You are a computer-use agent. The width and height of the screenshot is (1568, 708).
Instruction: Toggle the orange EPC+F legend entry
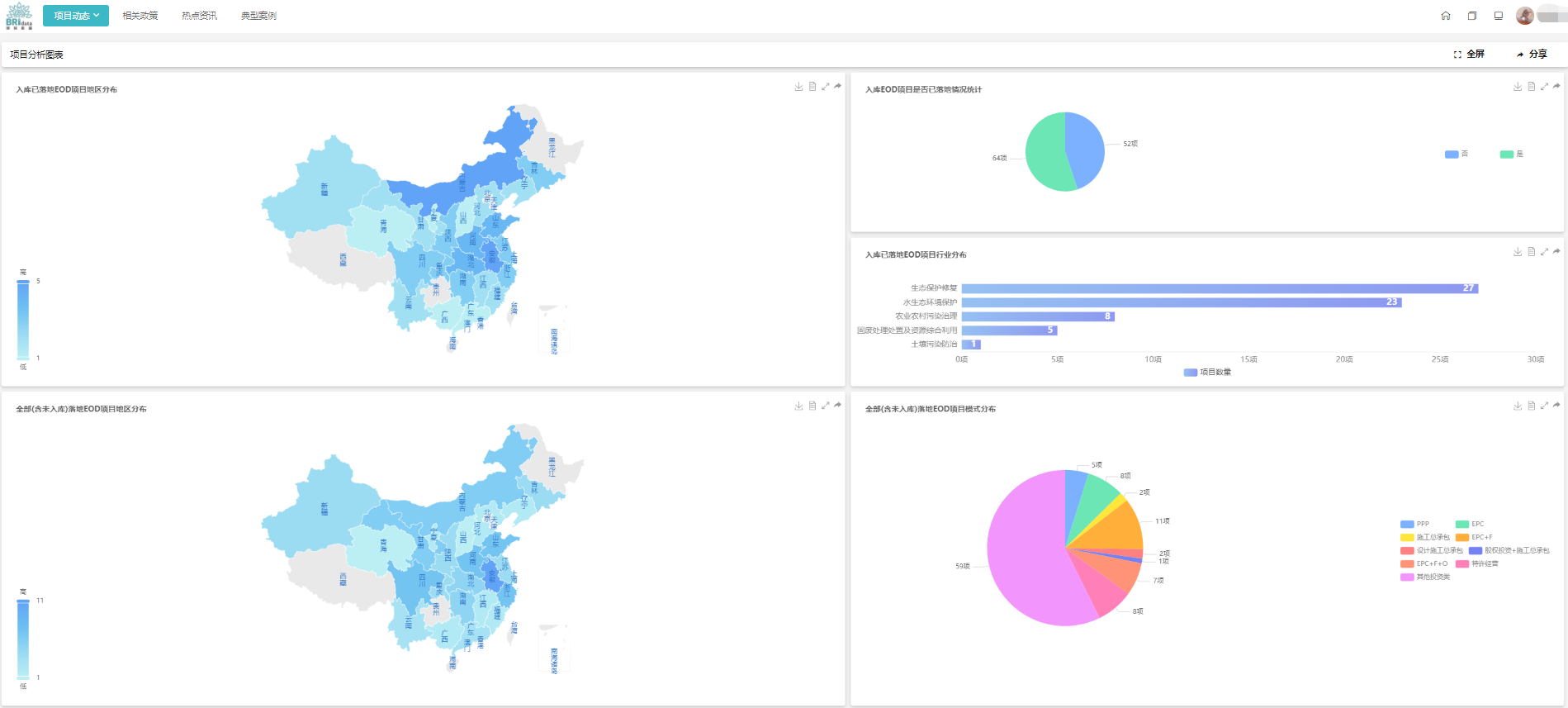pyautogui.click(x=1474, y=538)
